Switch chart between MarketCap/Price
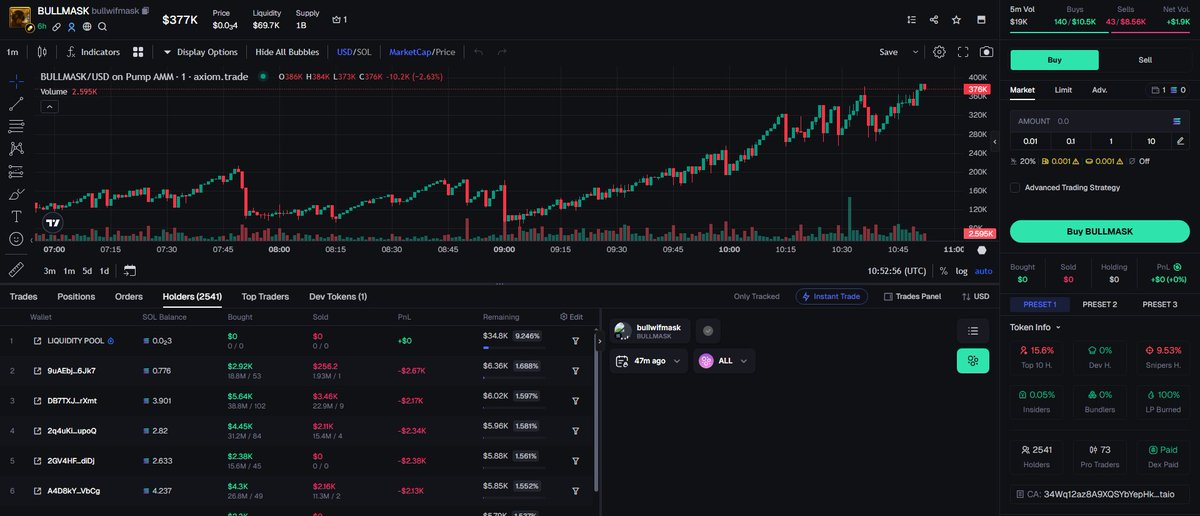 (x=422, y=51)
